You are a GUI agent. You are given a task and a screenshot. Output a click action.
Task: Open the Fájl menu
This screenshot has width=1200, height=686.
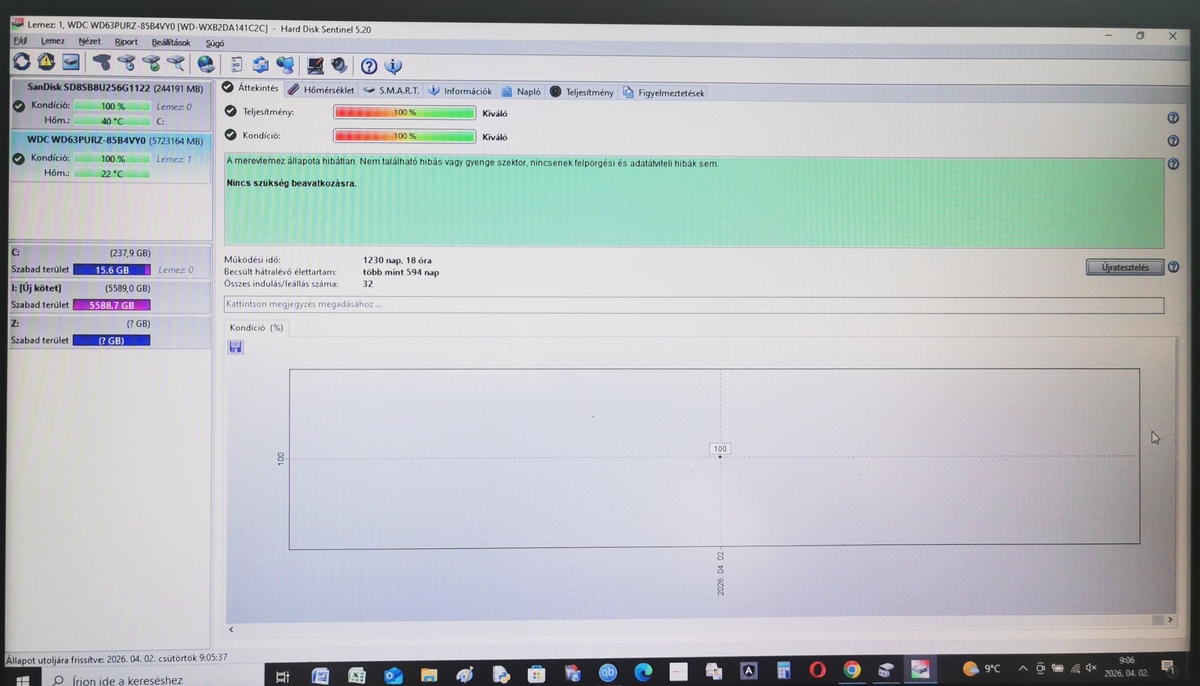click(x=19, y=41)
